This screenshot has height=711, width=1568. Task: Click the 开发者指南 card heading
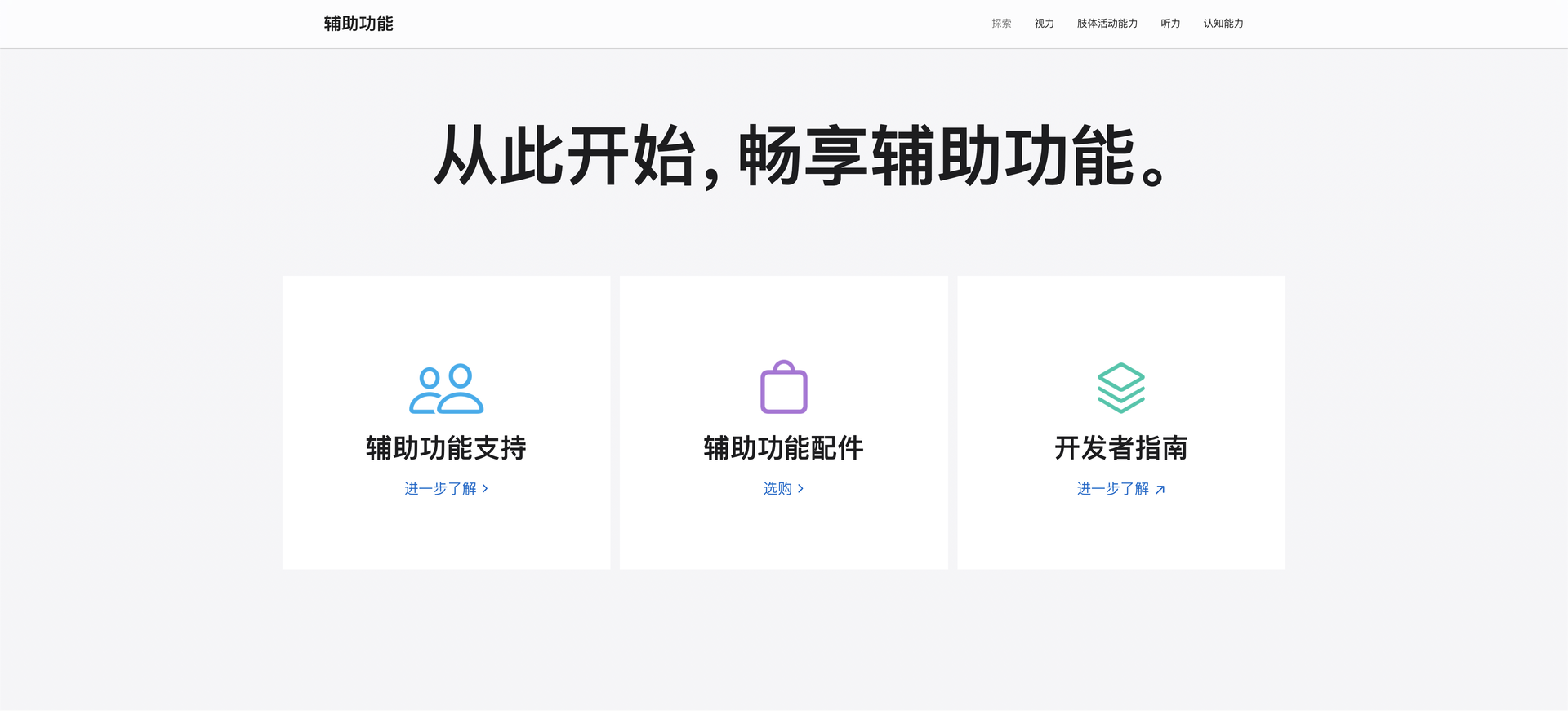pyautogui.click(x=1120, y=448)
